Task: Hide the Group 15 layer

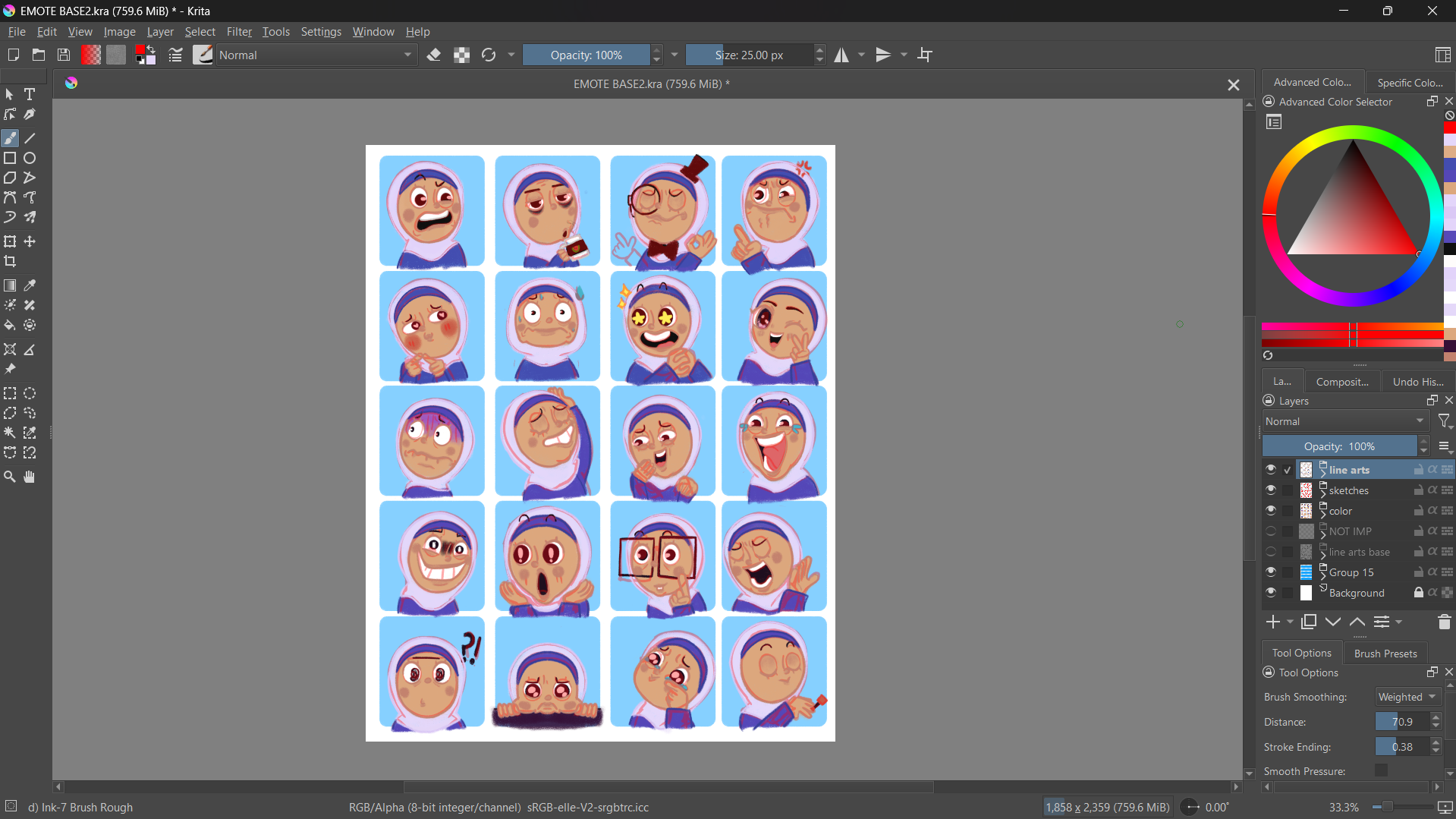Action: click(1271, 572)
